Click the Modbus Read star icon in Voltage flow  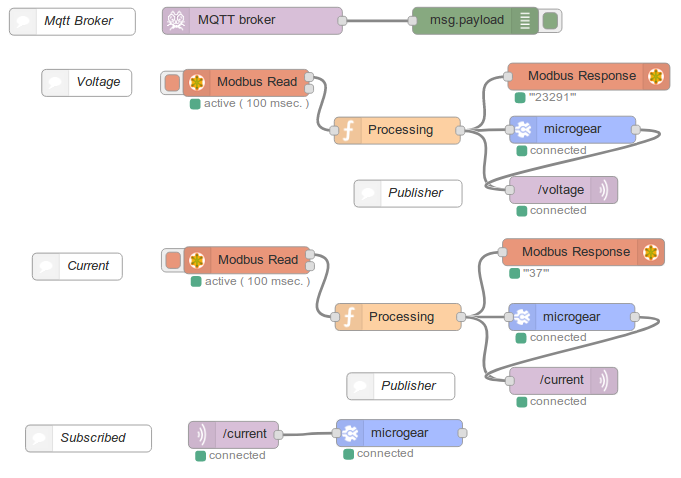(197, 82)
